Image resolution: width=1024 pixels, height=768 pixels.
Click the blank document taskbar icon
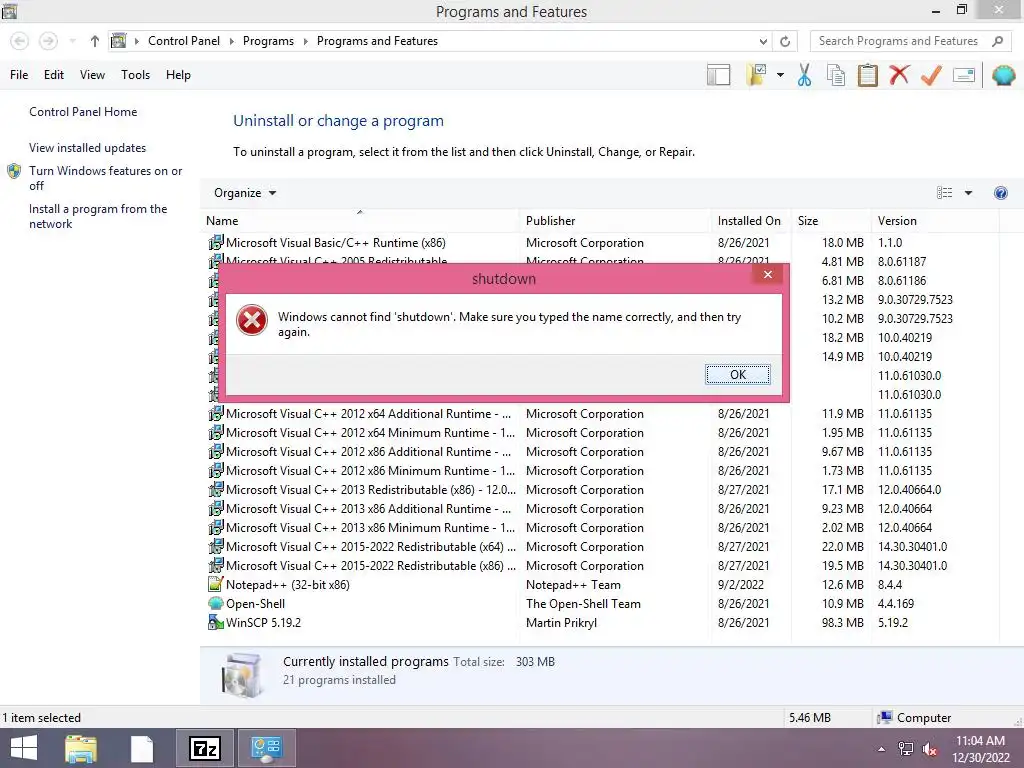(x=142, y=748)
